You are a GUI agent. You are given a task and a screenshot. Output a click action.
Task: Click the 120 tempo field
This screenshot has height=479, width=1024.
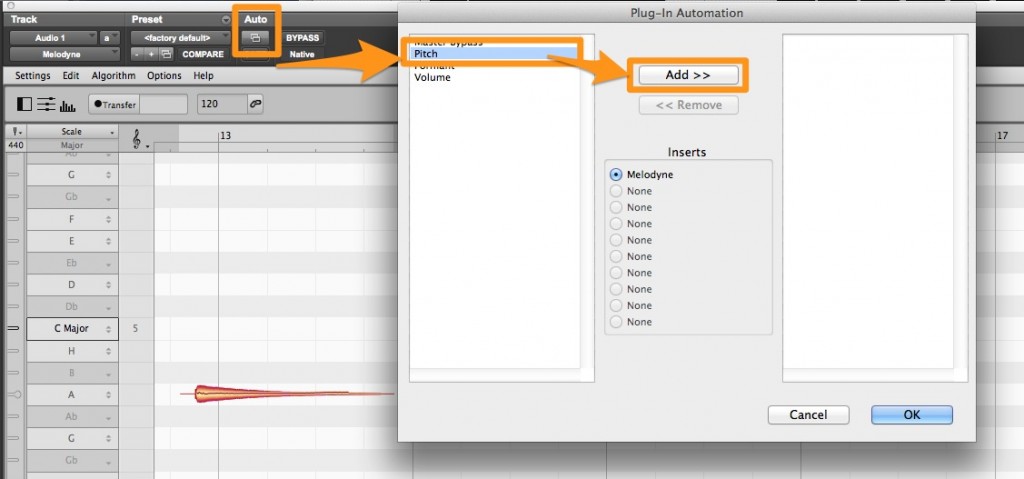point(222,104)
